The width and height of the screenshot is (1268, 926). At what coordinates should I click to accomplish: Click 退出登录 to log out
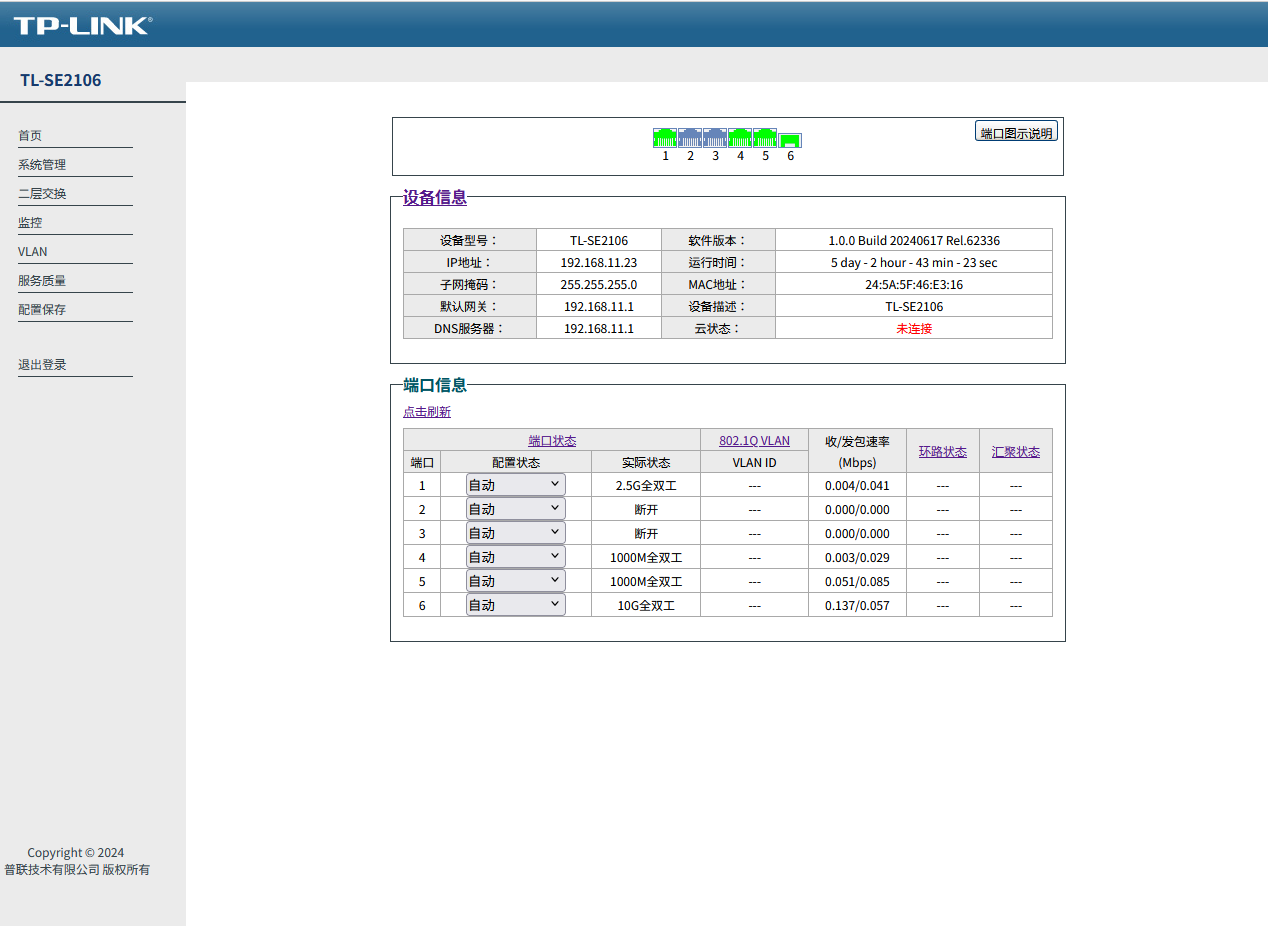(42, 364)
